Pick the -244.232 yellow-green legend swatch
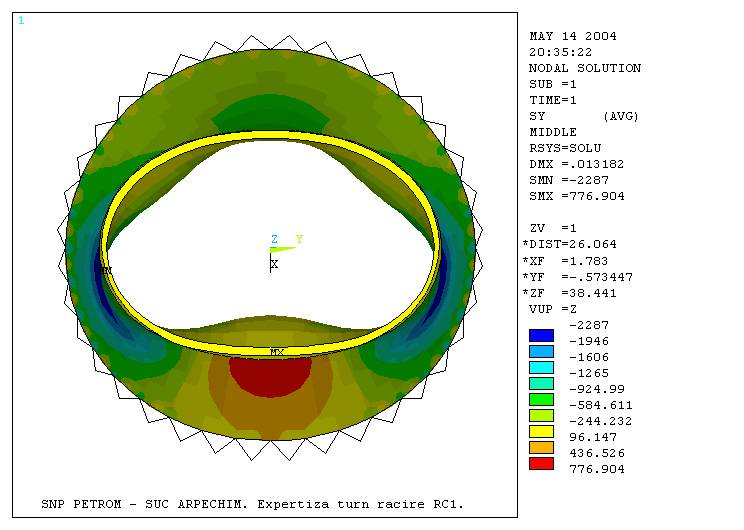 coord(541,415)
